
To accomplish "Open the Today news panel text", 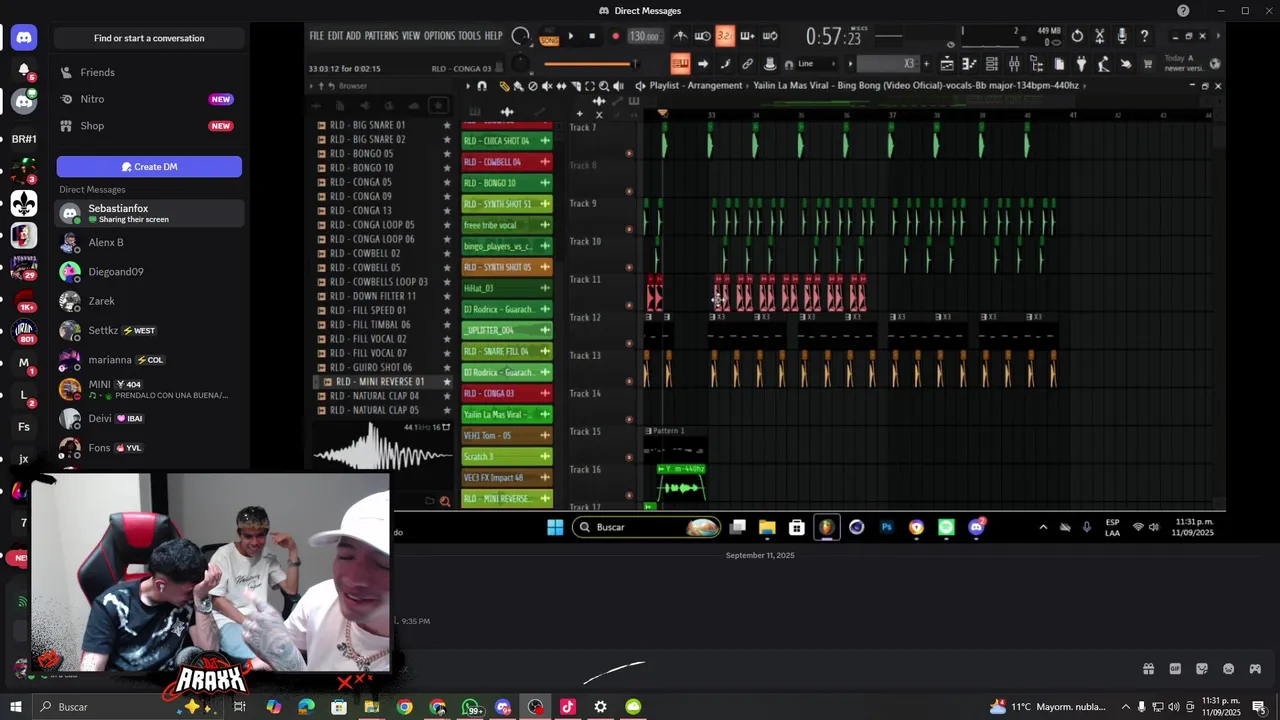I will [1183, 63].
